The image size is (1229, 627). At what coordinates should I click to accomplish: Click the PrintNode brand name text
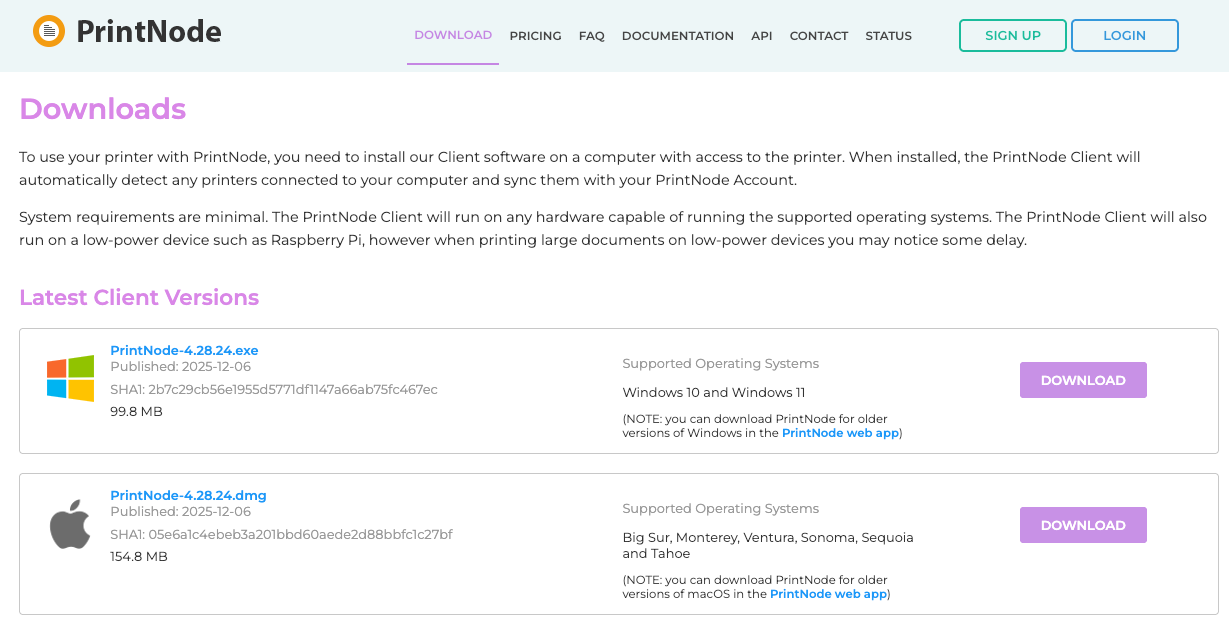149,32
